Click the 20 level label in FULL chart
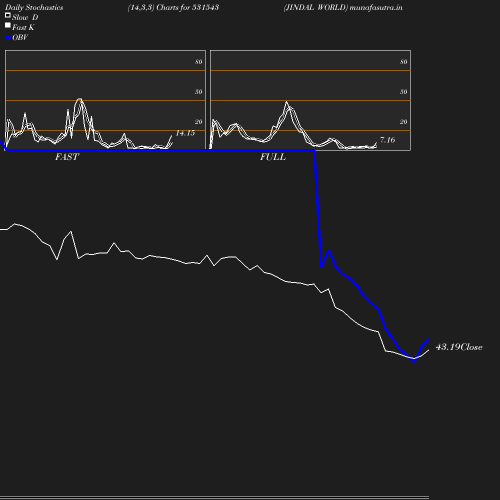 pos(404,122)
